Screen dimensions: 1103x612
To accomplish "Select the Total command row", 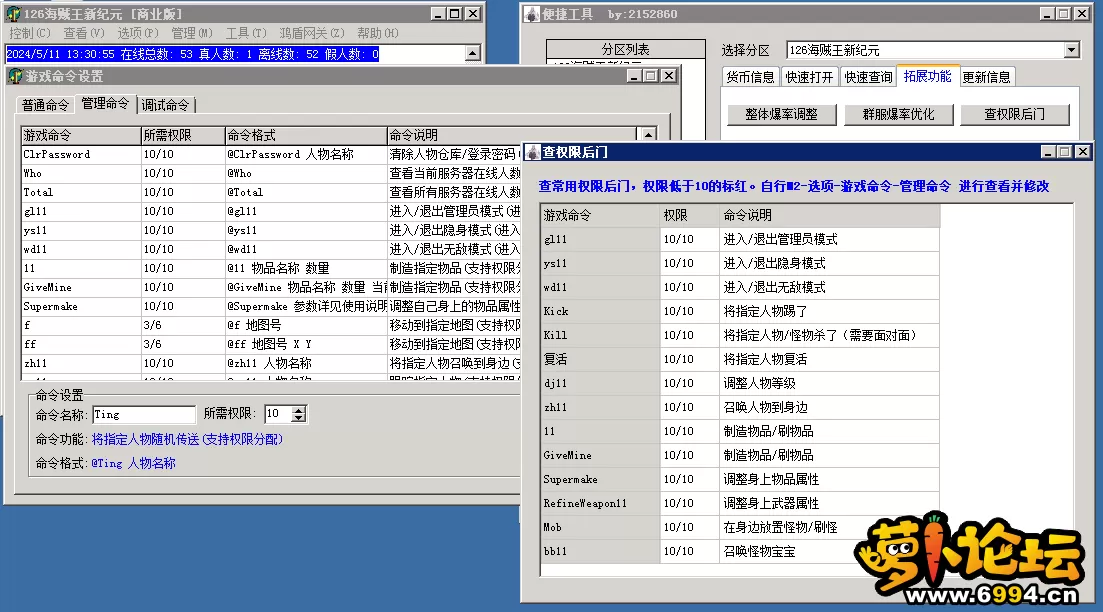I will pyautogui.click(x=272, y=192).
